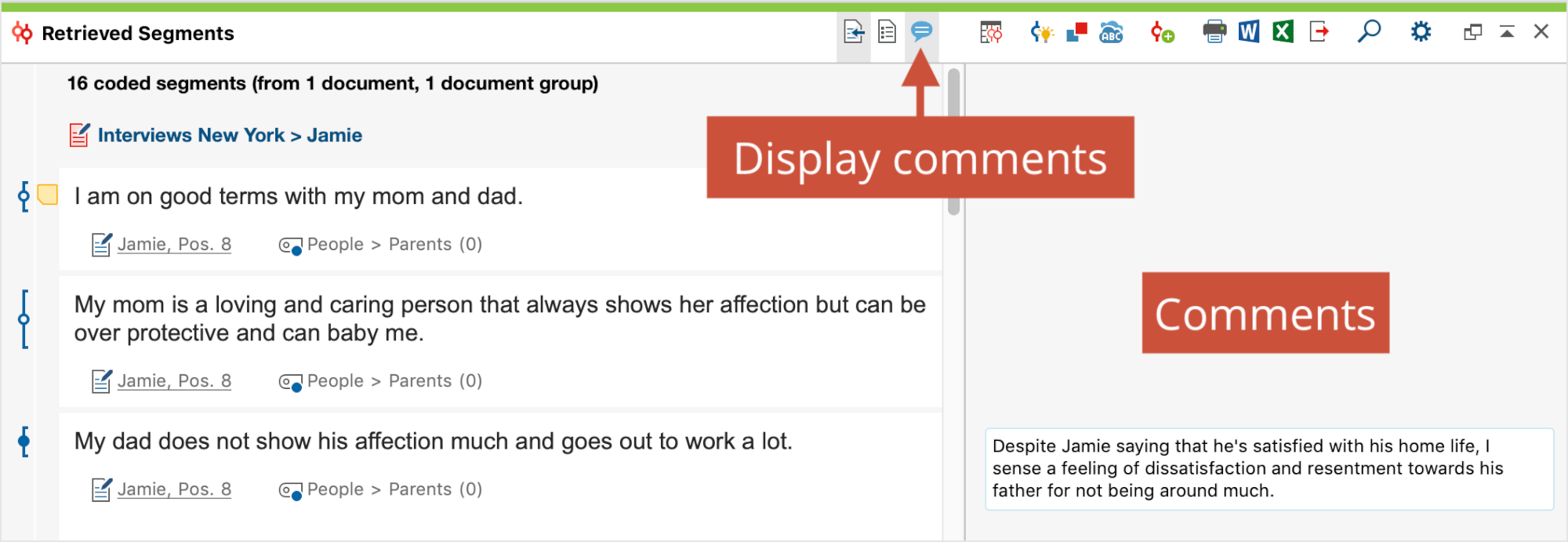Open the Interviews New York > Jamie document link
This screenshot has width=1568, height=542.
[230, 135]
